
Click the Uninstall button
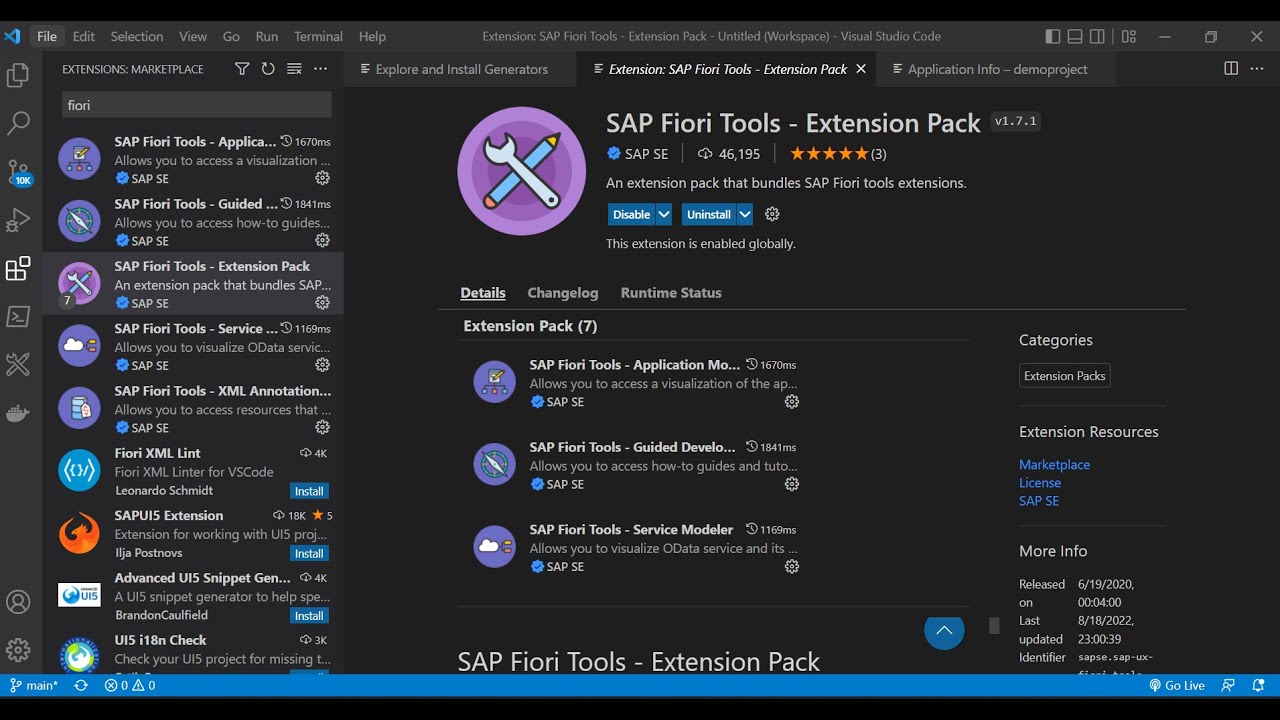click(x=709, y=214)
